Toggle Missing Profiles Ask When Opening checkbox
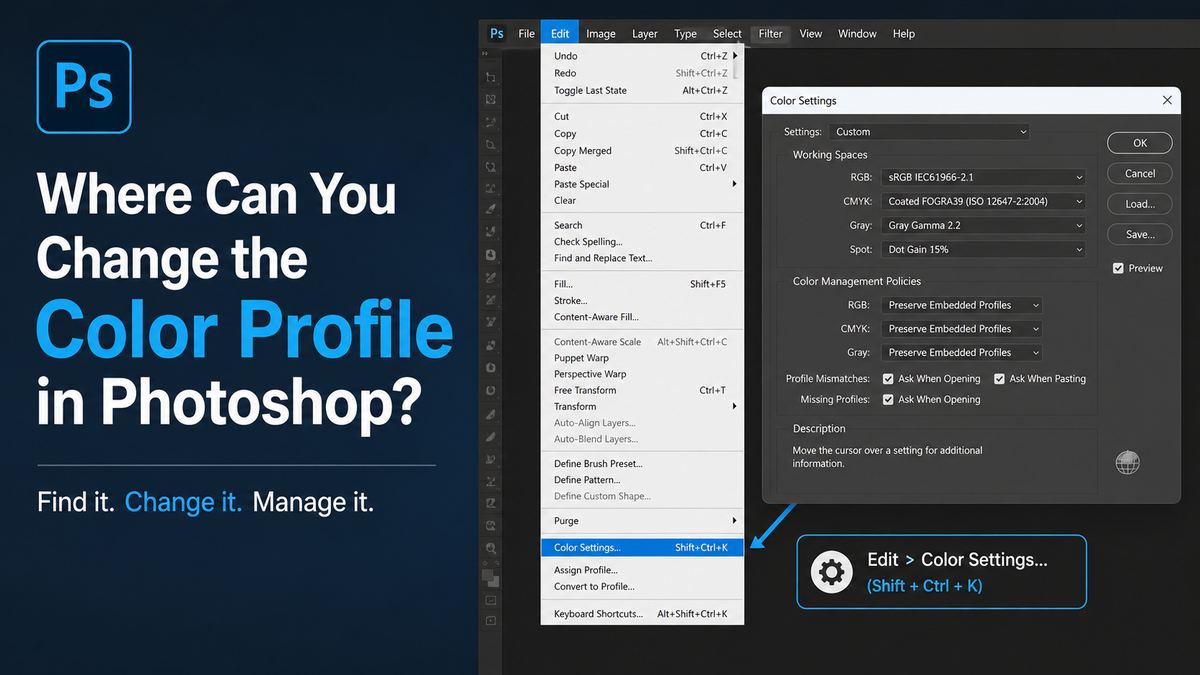This screenshot has width=1200, height=675. tap(888, 399)
